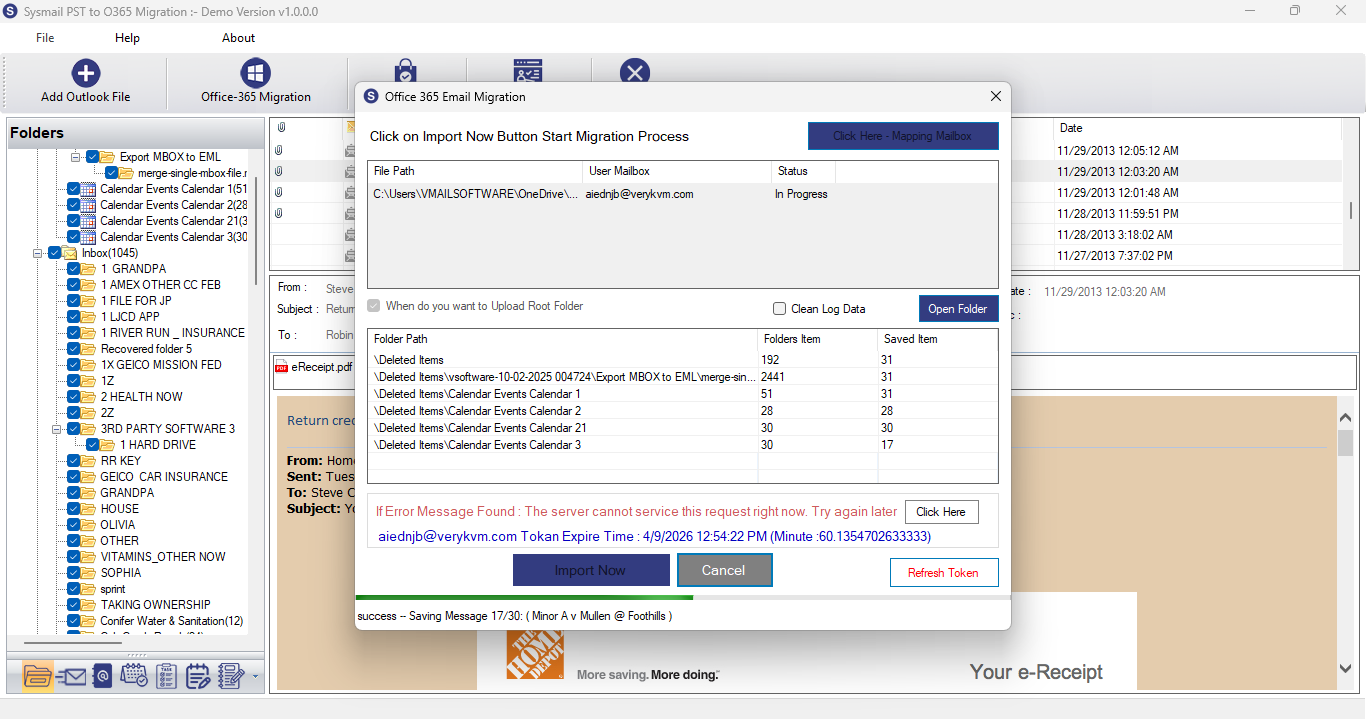Toggle the Recovered folder 5 checkbox
The height and width of the screenshot is (720, 1366).
74,349
